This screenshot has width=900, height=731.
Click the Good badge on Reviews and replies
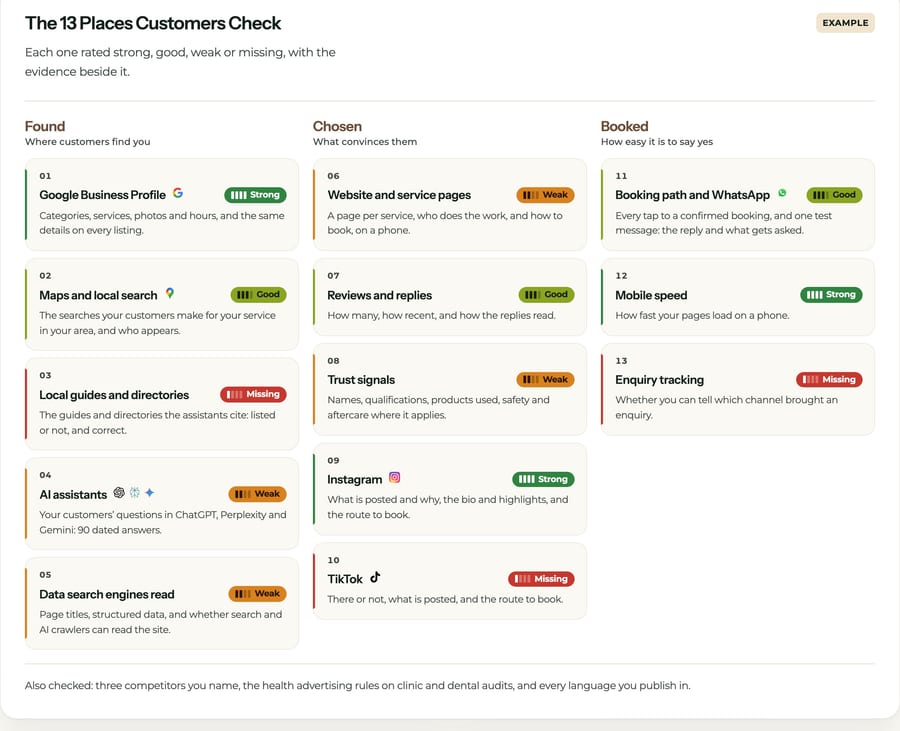point(546,295)
